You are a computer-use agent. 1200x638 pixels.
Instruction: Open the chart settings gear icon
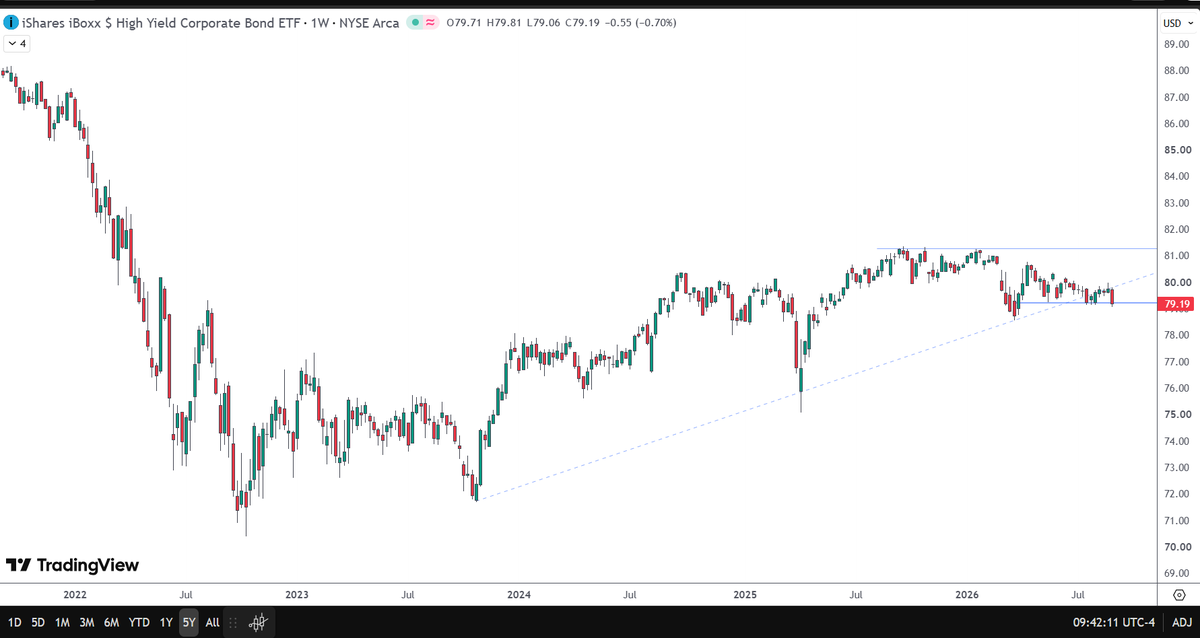click(x=1178, y=594)
